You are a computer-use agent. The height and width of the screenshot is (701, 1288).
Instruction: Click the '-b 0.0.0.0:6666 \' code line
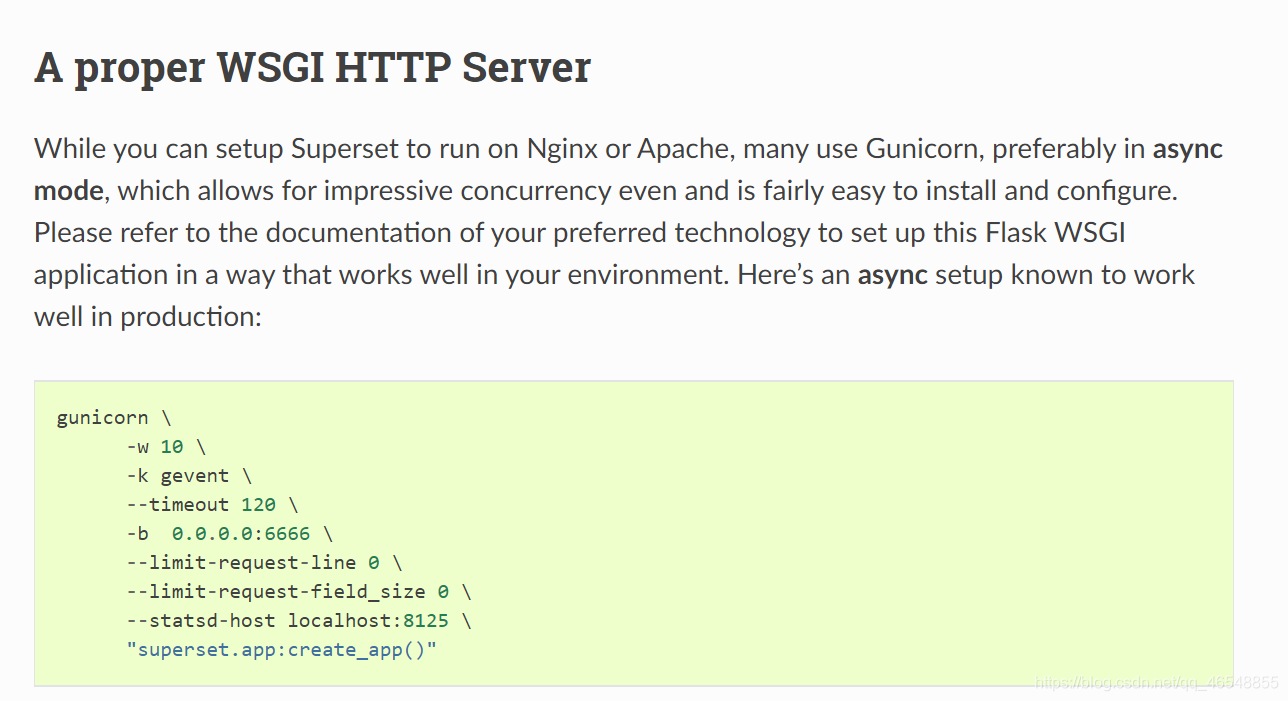[x=229, y=534]
